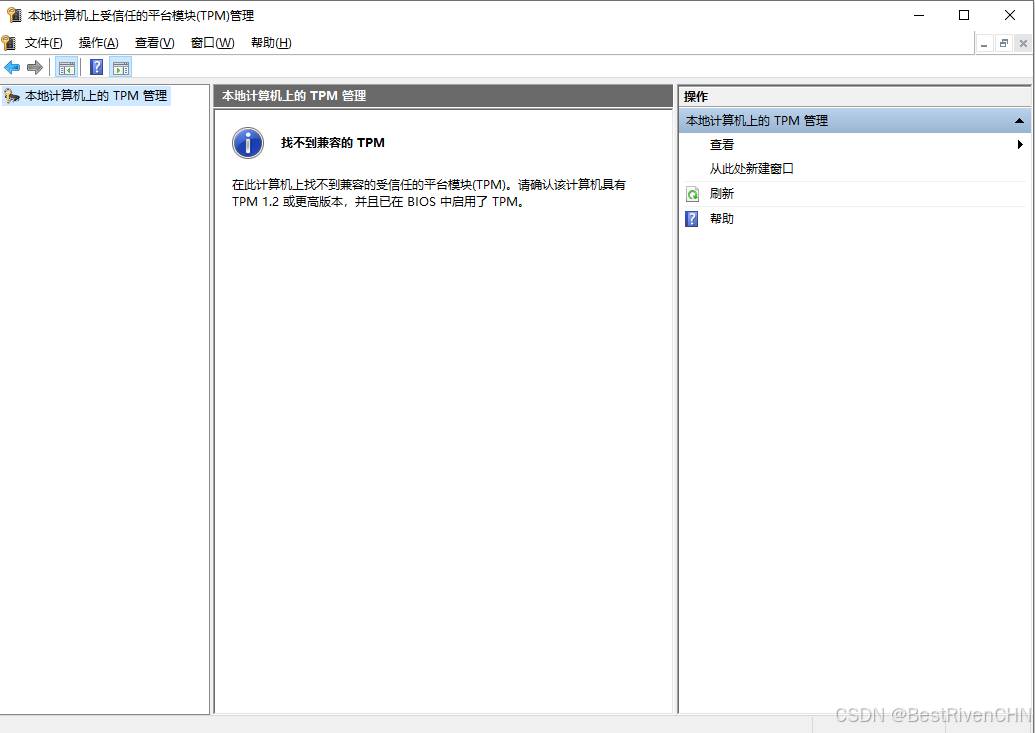Screen dimensions: 1035x733
Task: Open the 帮助(H) menu
Action: coord(271,43)
